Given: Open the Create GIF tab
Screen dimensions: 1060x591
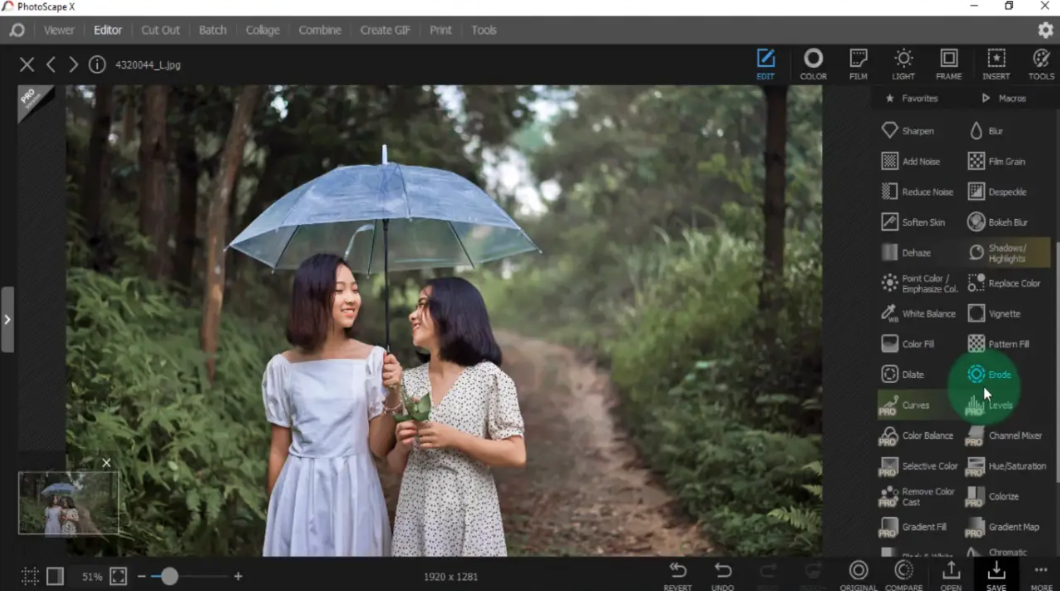Looking at the screenshot, I should coord(385,30).
